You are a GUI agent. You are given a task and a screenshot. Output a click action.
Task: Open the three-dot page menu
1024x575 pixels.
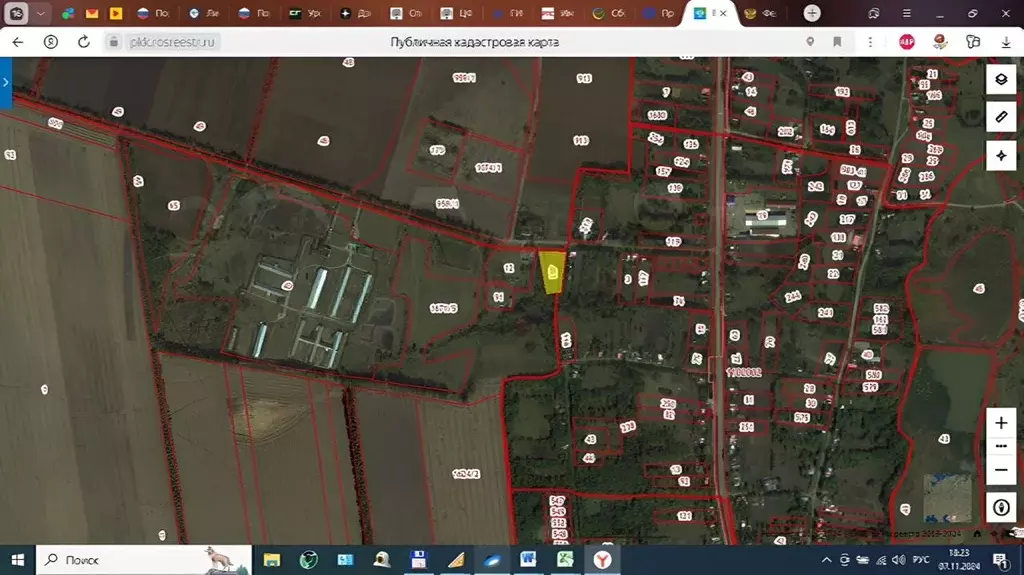tap(870, 42)
